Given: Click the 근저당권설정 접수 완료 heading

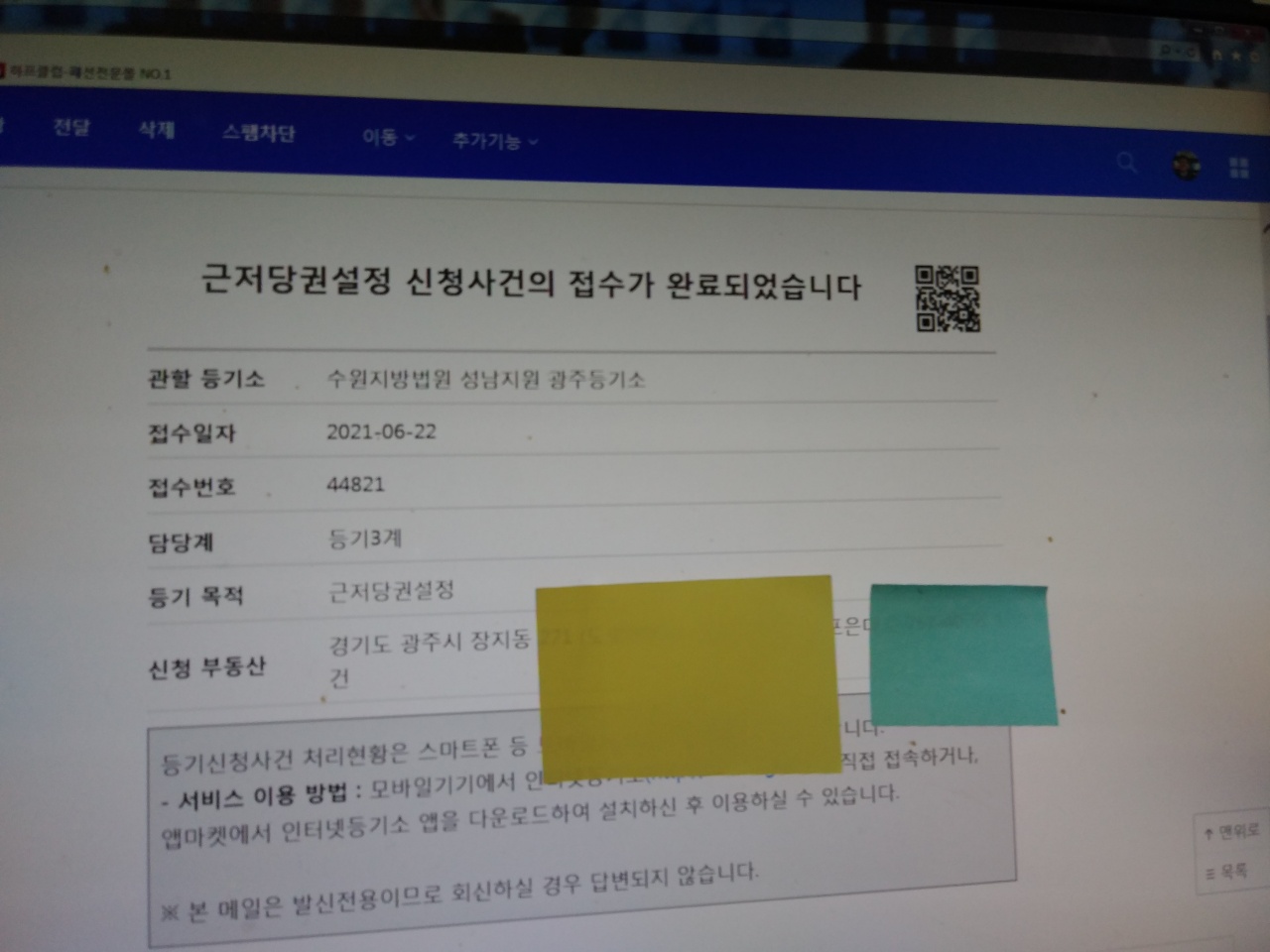Looking at the screenshot, I should [x=532, y=282].
